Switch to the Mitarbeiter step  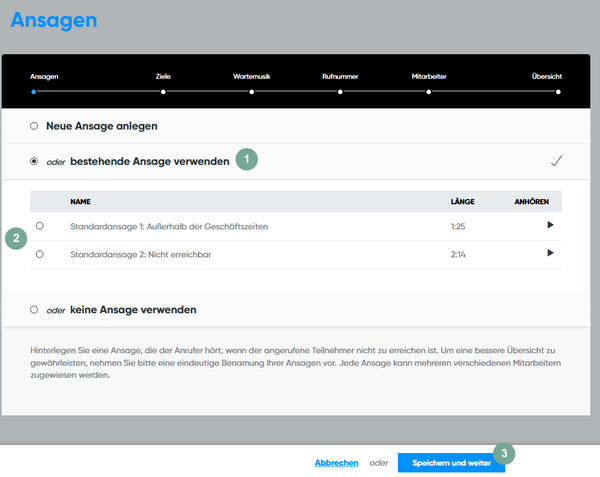pyautogui.click(x=429, y=91)
